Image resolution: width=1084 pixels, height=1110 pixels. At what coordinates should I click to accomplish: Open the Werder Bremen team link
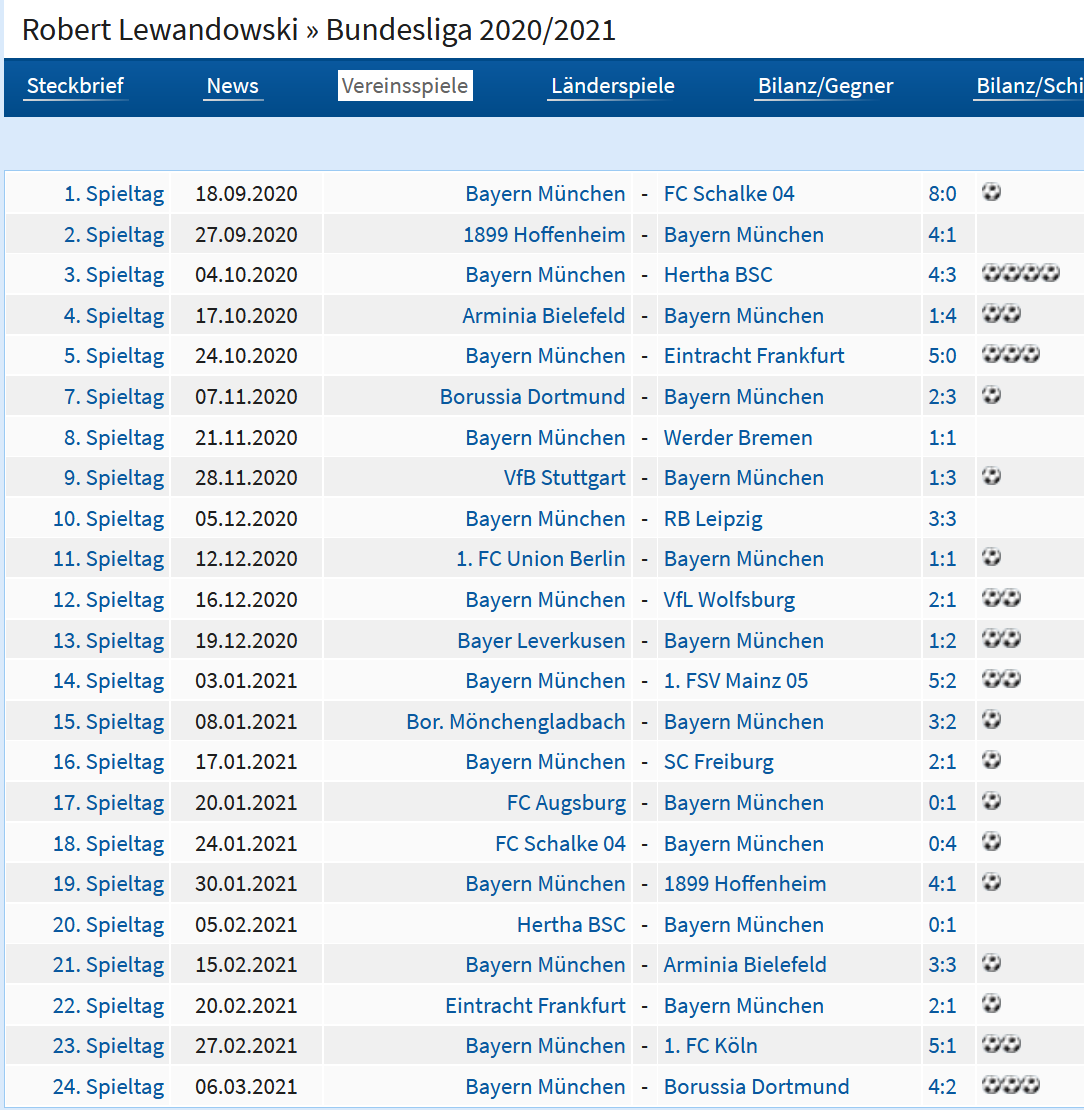pyautogui.click(x=738, y=438)
